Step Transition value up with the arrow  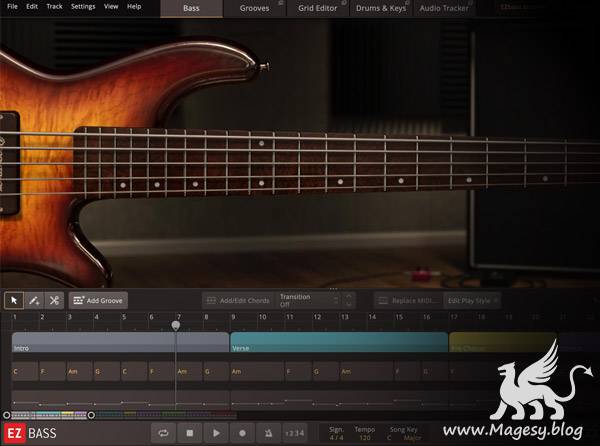click(x=349, y=297)
